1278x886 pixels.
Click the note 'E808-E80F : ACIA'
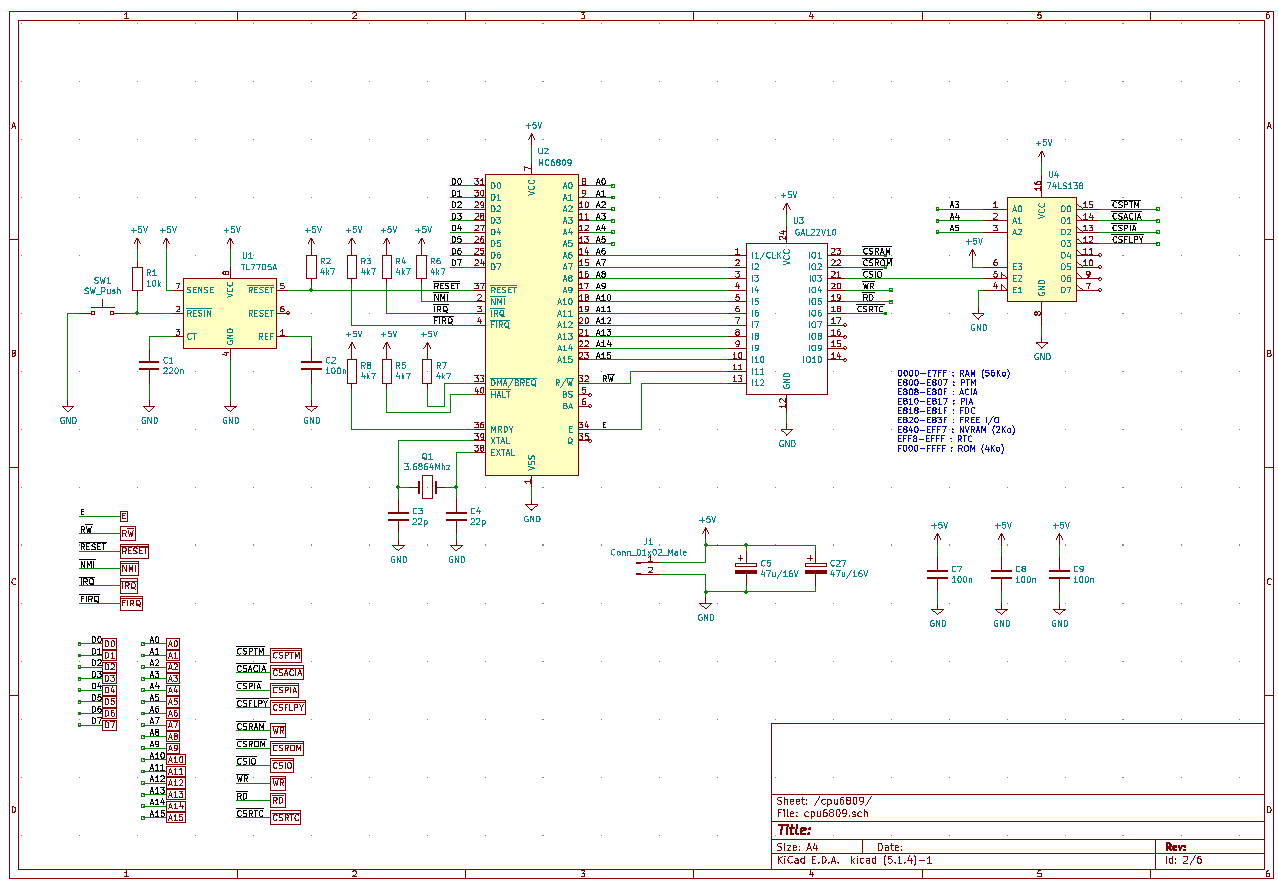coord(937,392)
